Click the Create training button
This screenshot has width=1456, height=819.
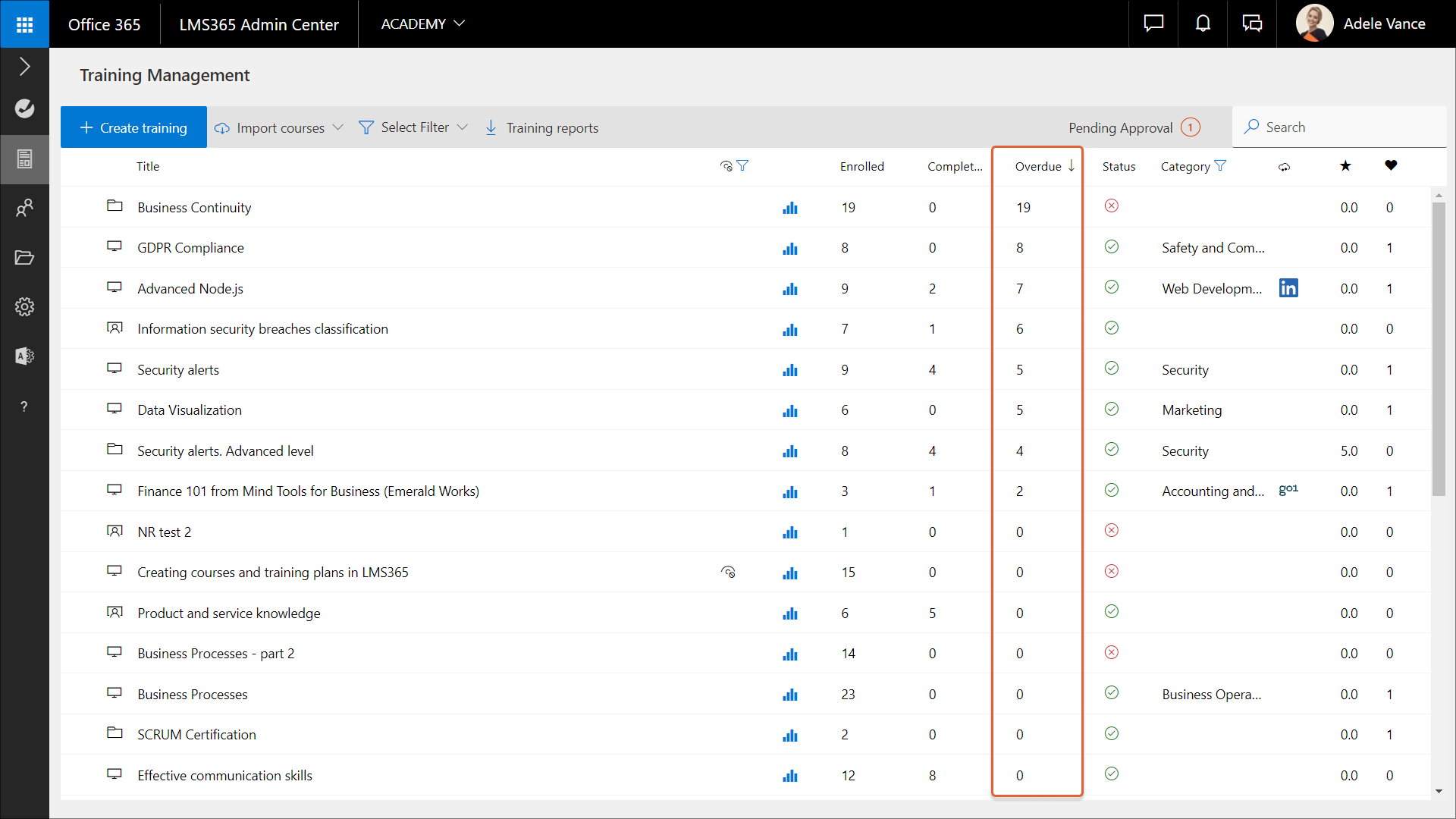[x=134, y=127]
